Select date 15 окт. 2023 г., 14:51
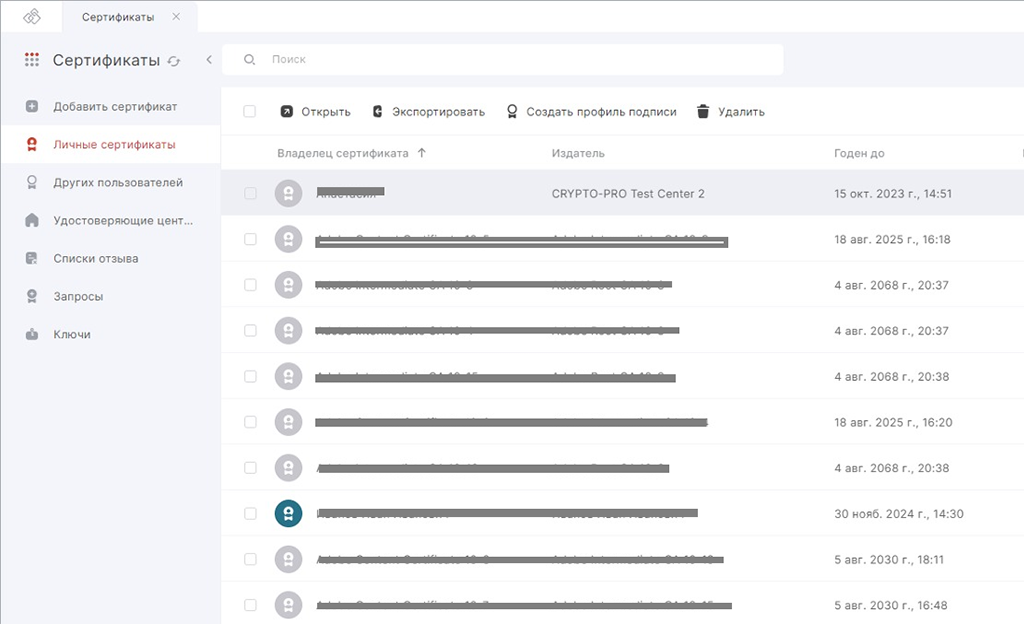The width and height of the screenshot is (1024, 624). tap(893, 194)
